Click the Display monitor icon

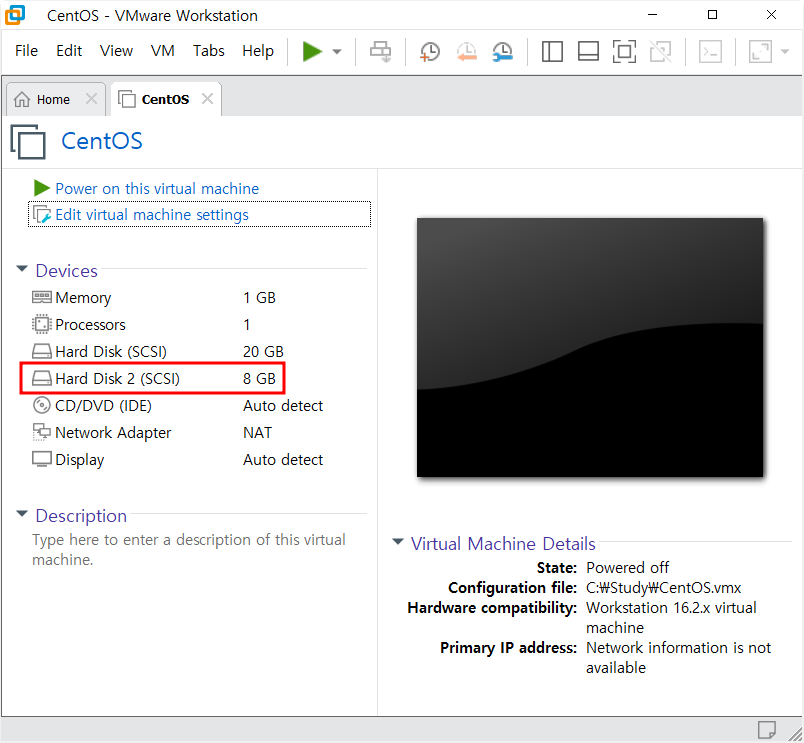42,459
